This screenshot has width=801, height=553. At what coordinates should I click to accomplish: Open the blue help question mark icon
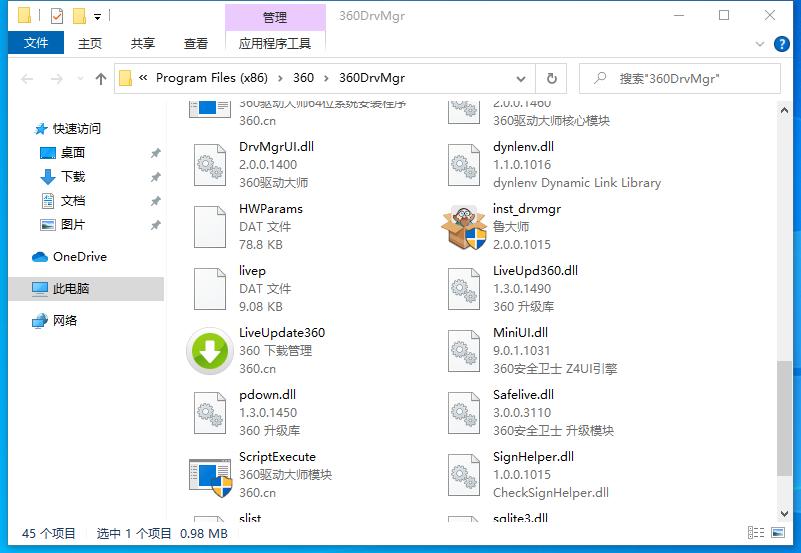(x=782, y=44)
